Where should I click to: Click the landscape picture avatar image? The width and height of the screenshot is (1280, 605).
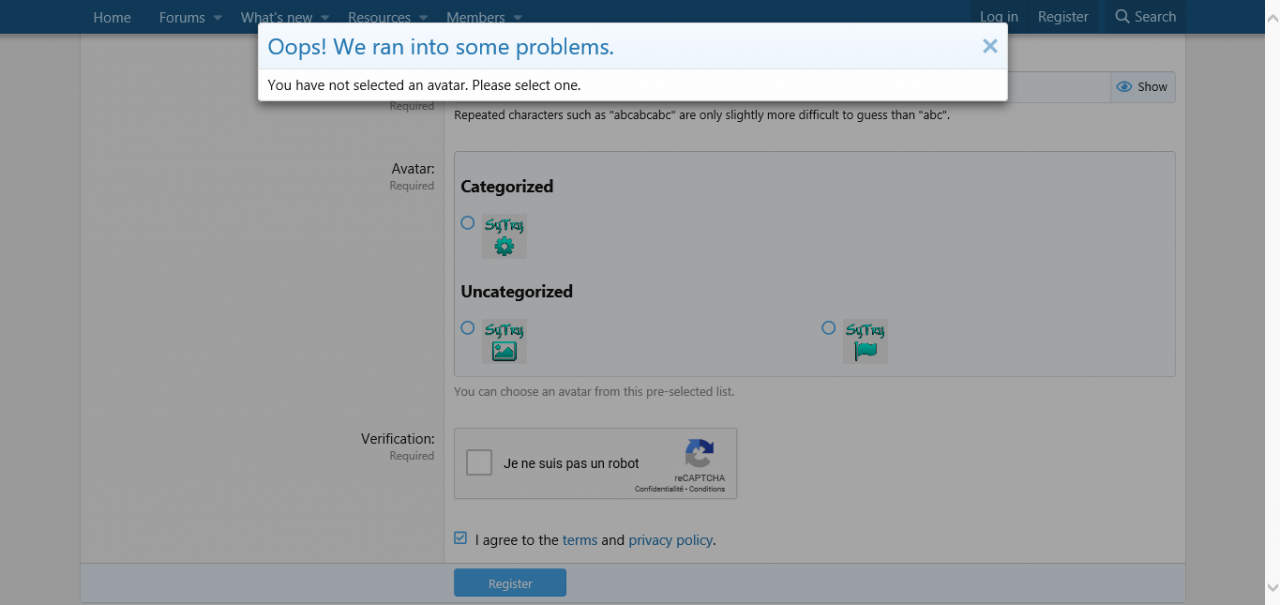coord(504,342)
